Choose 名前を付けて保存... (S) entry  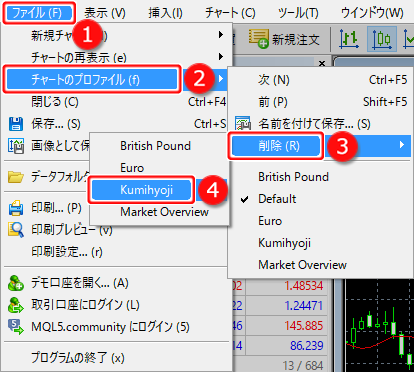[x=314, y=124]
